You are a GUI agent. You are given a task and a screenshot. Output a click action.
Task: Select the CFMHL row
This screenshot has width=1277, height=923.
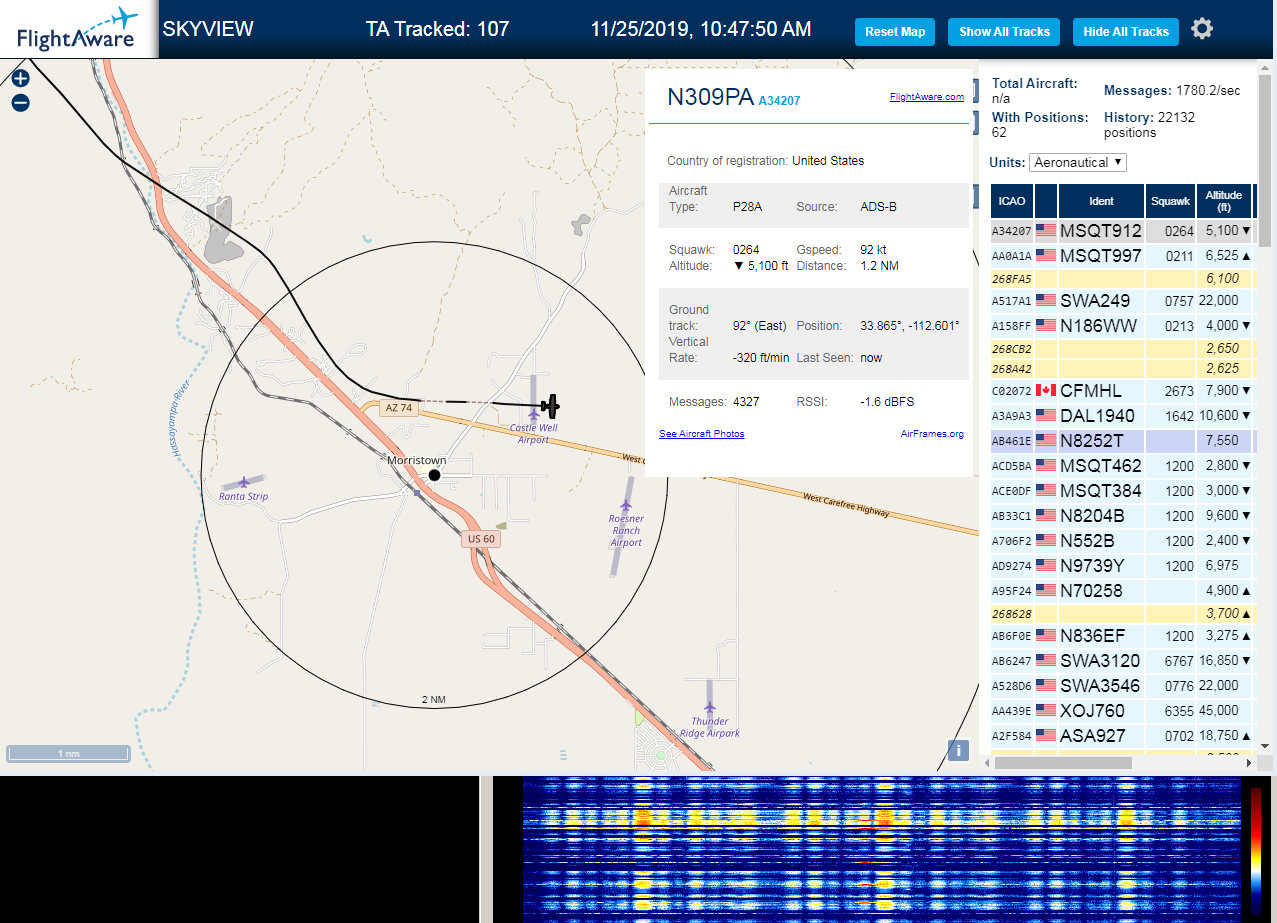tap(1122, 390)
